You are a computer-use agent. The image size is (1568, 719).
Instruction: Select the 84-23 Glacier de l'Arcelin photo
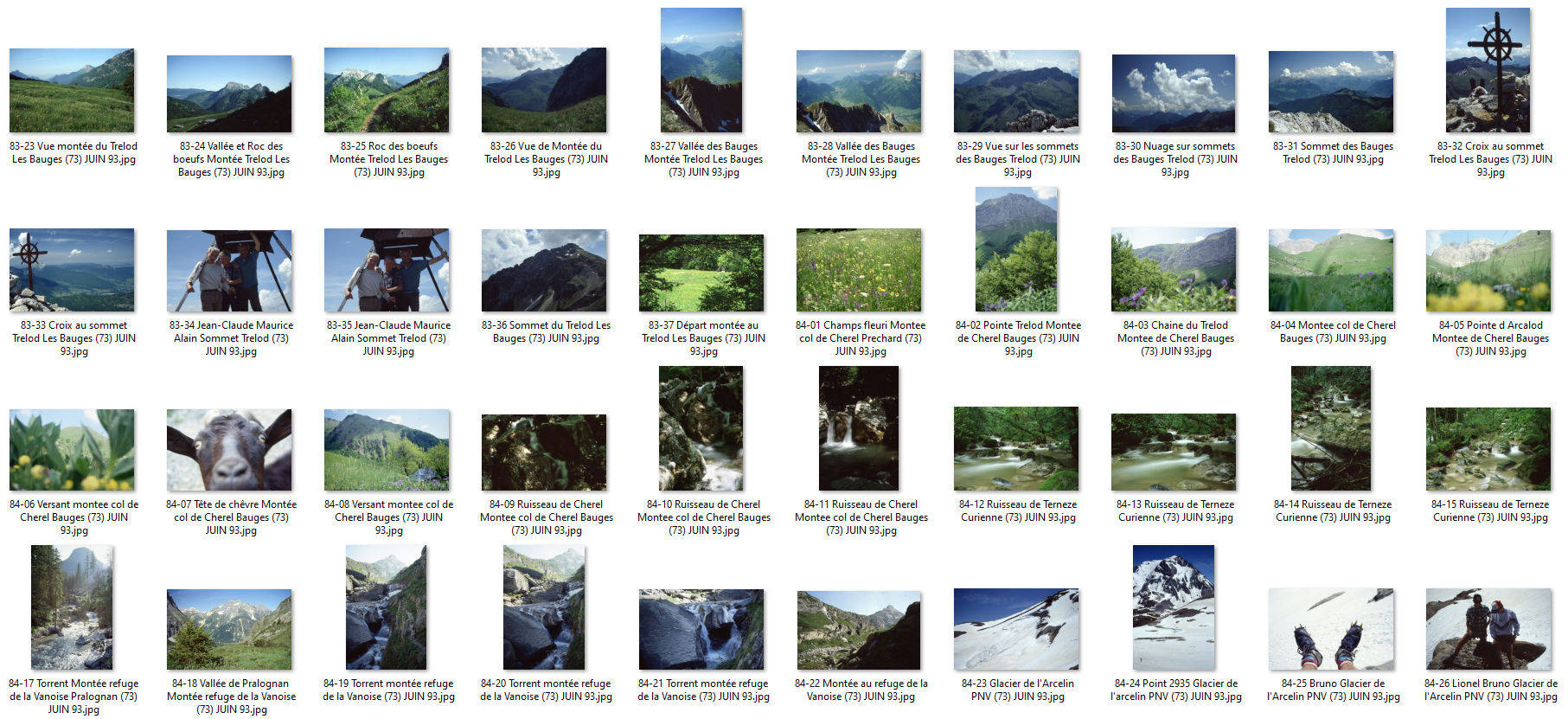[x=1016, y=629]
